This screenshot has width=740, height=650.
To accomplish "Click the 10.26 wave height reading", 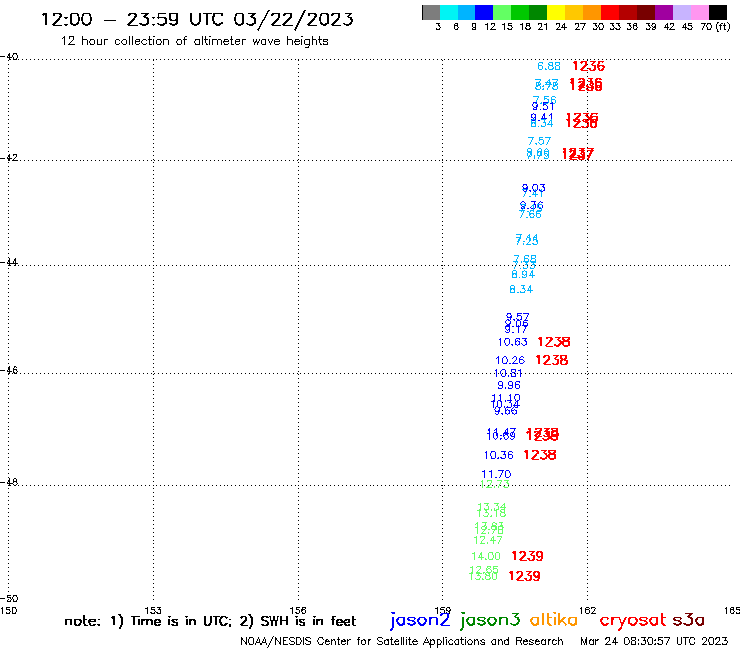I will point(510,361).
